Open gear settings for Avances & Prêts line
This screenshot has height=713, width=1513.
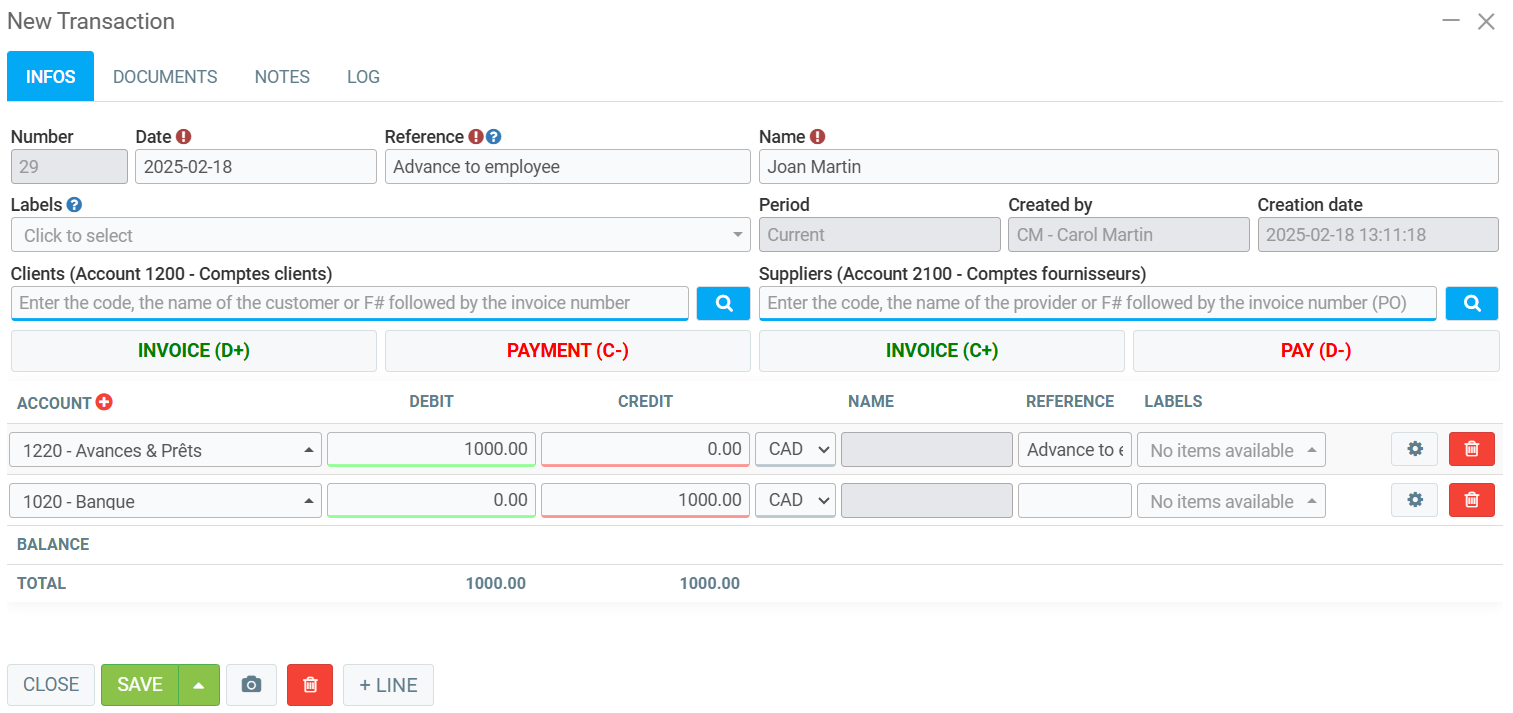(x=1414, y=450)
